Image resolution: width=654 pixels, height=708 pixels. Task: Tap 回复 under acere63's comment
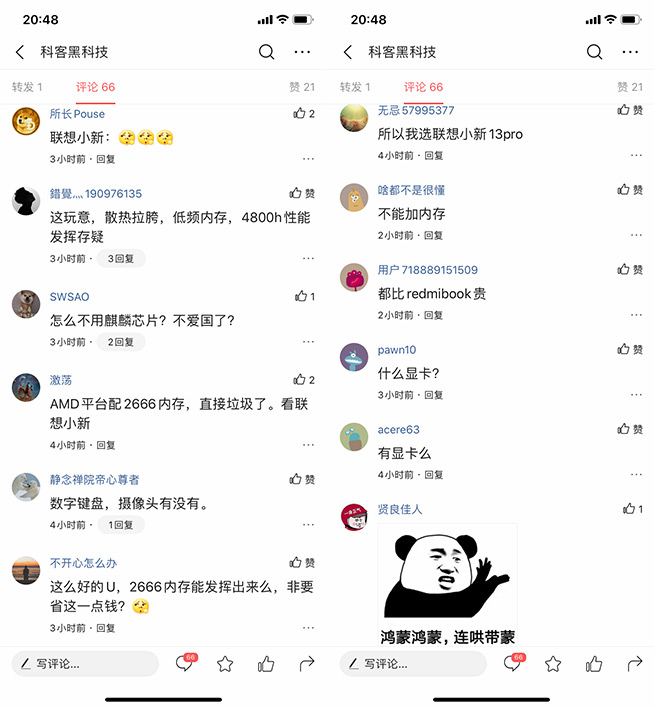coord(434,475)
